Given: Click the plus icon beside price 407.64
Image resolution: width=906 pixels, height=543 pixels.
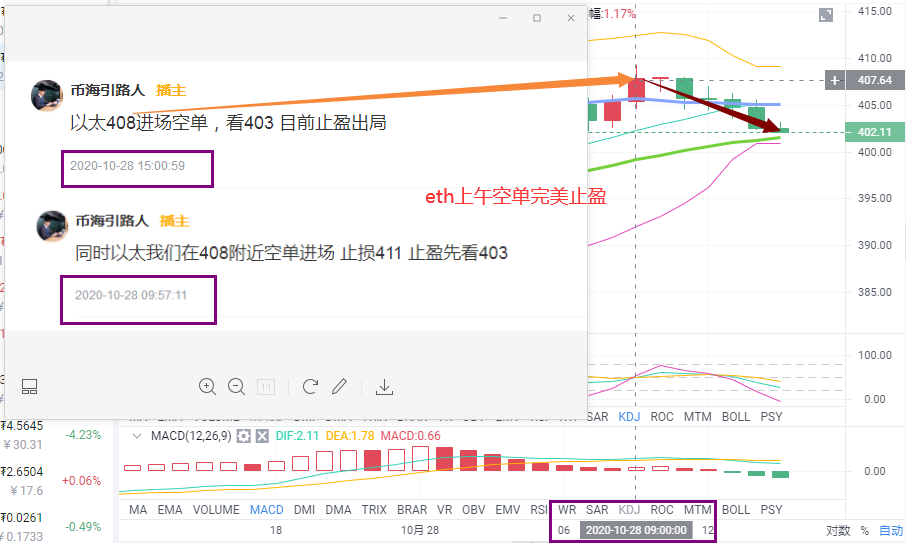Looking at the screenshot, I should [834, 80].
